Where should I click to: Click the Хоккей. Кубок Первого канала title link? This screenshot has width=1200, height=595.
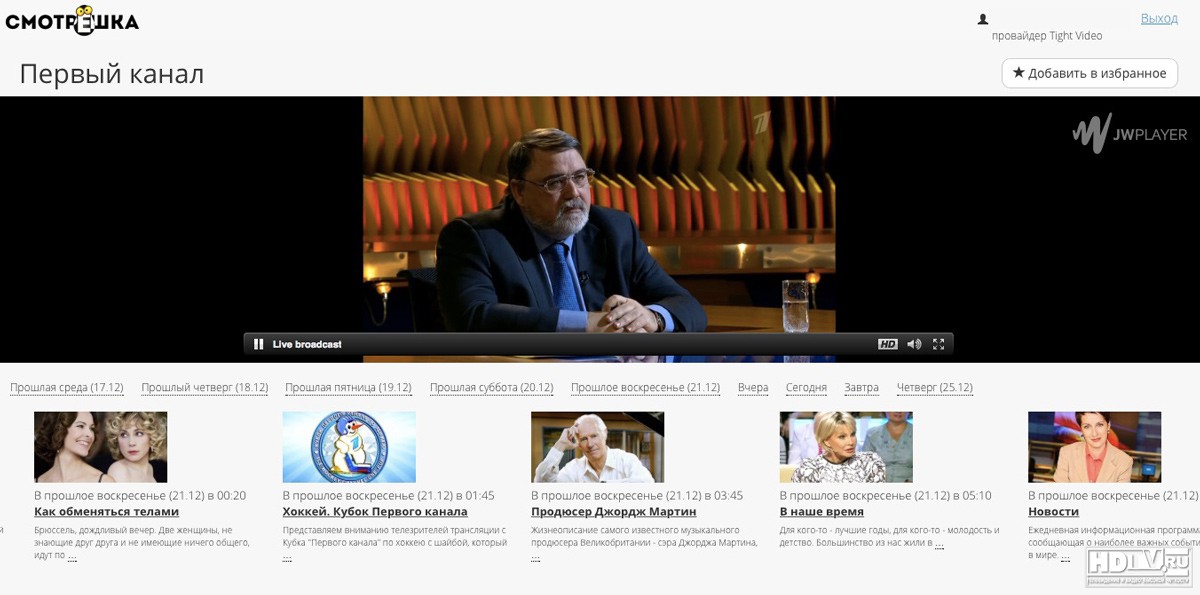coord(375,512)
